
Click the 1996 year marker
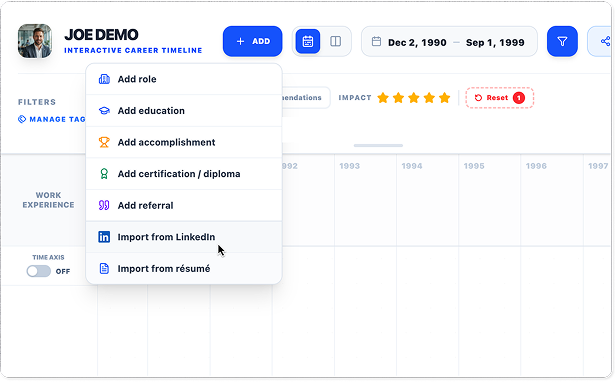pyautogui.click(x=536, y=166)
